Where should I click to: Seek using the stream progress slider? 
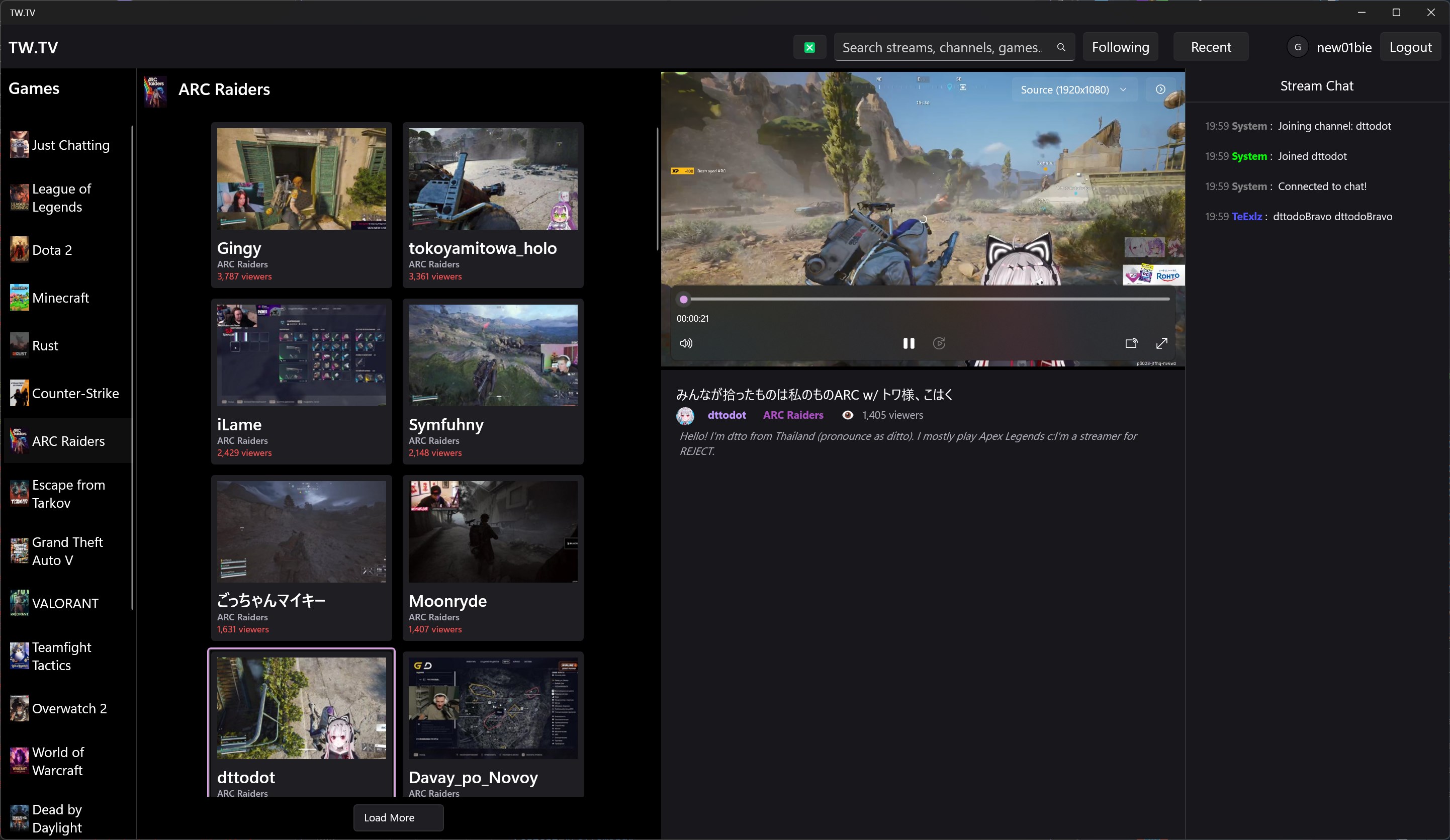(x=926, y=299)
